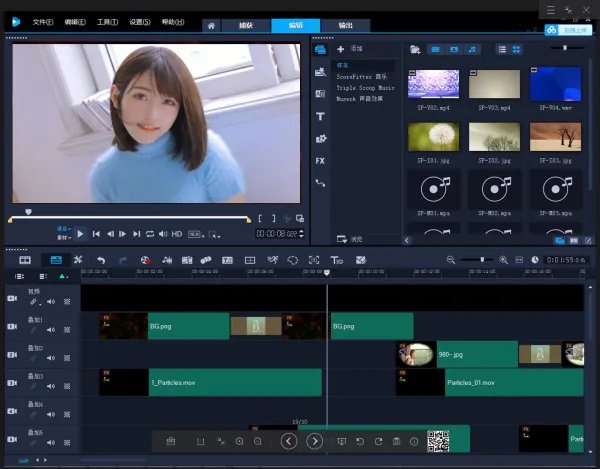The image size is (600, 469).
Task: Adjust the timeline zoom slider
Action: pos(482,260)
